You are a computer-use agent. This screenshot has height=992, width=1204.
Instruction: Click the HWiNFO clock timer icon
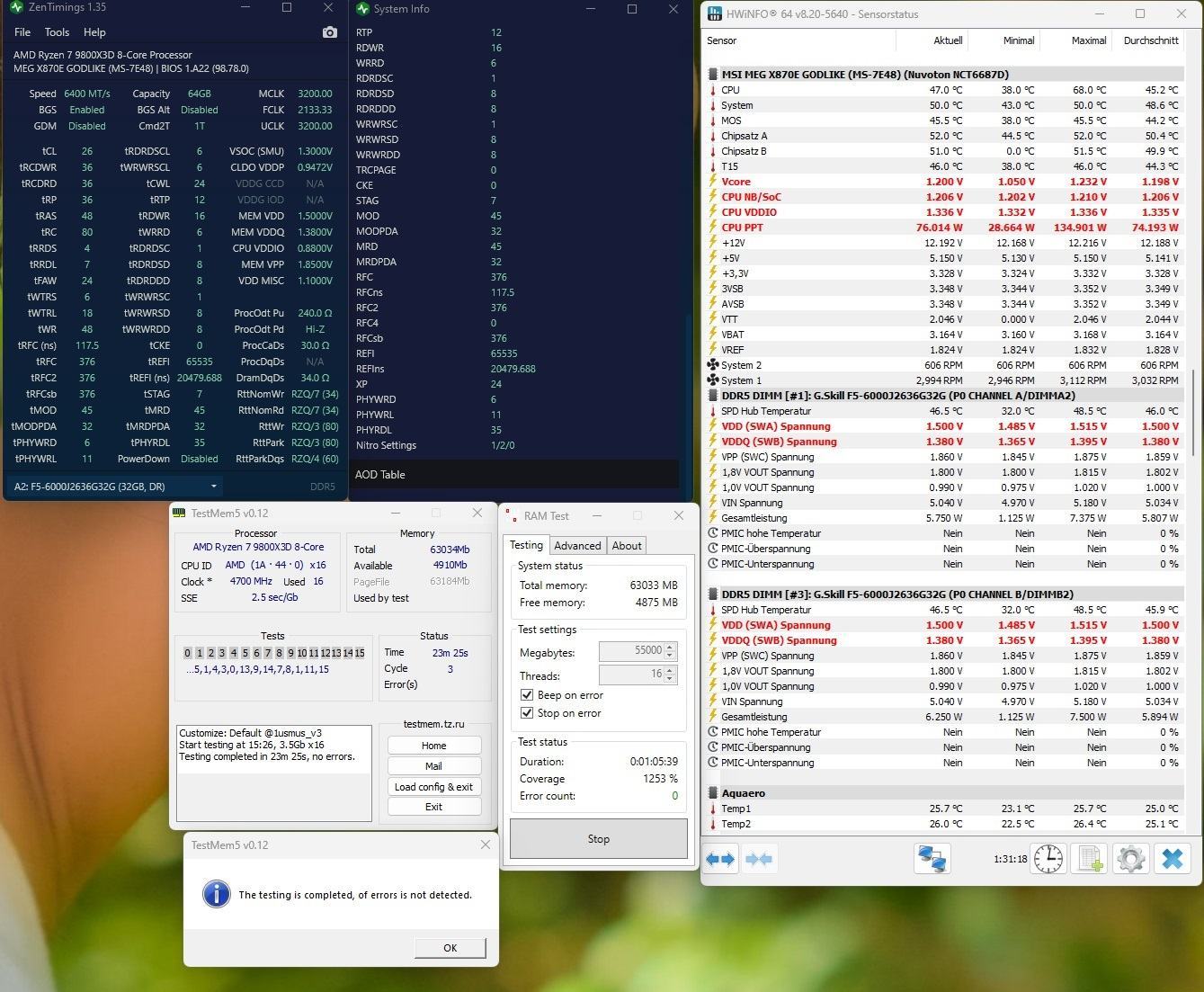[x=1048, y=859]
